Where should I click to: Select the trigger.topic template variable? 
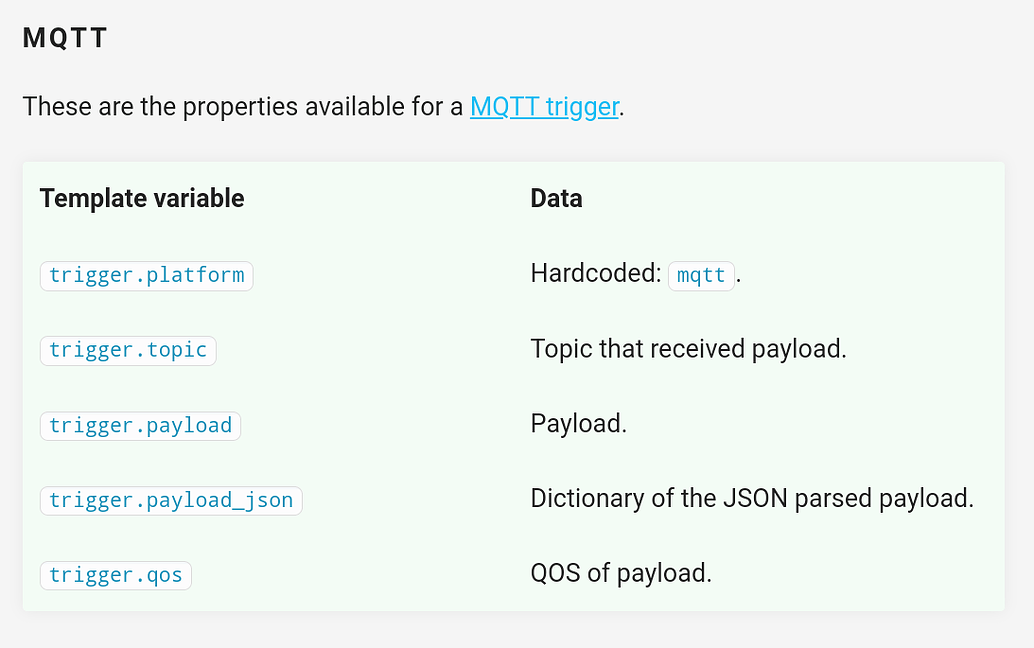click(128, 350)
